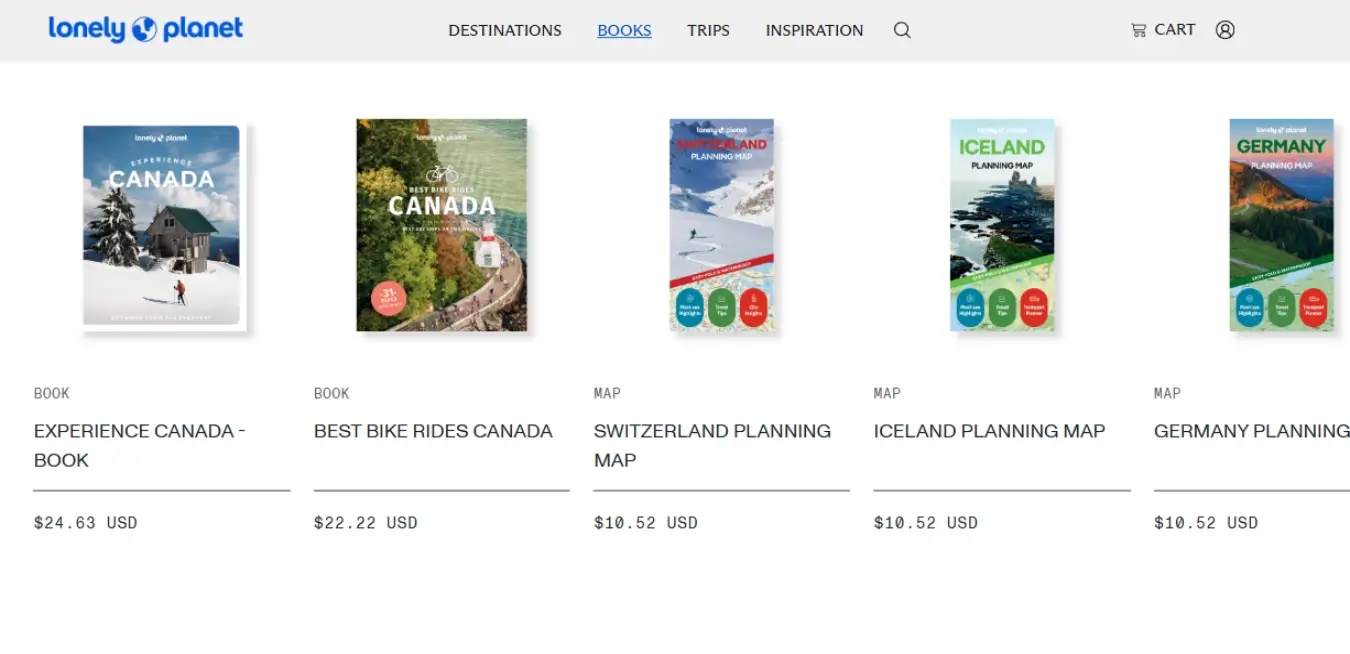The width and height of the screenshot is (1350, 654).
Task: Click the $10.52 USD price under Iceland map
Action: 925,522
